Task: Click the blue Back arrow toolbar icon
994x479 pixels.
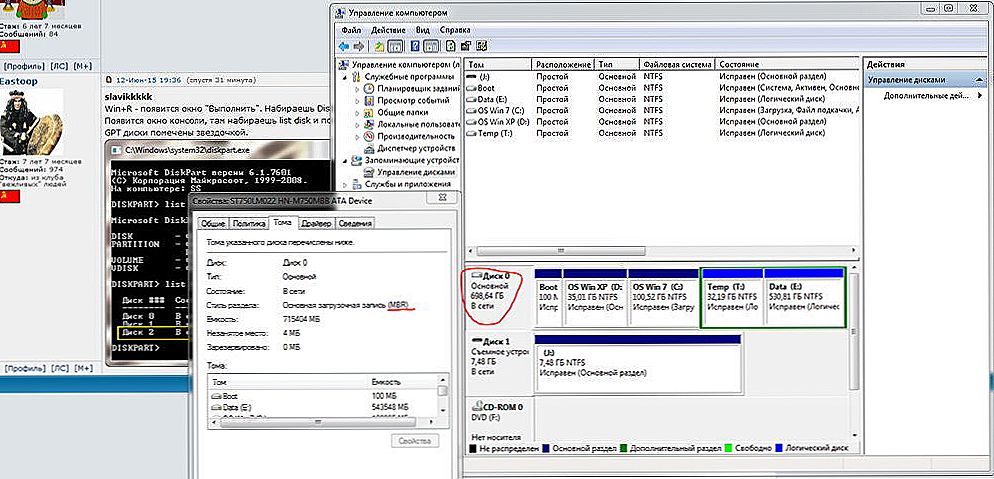Action: [344, 46]
